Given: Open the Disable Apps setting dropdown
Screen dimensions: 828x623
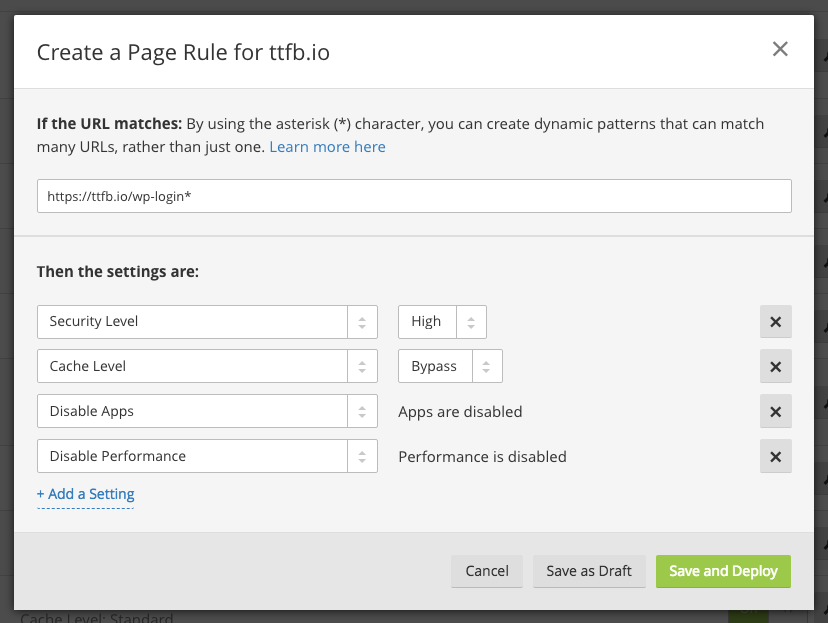Looking at the screenshot, I should coord(192,412).
